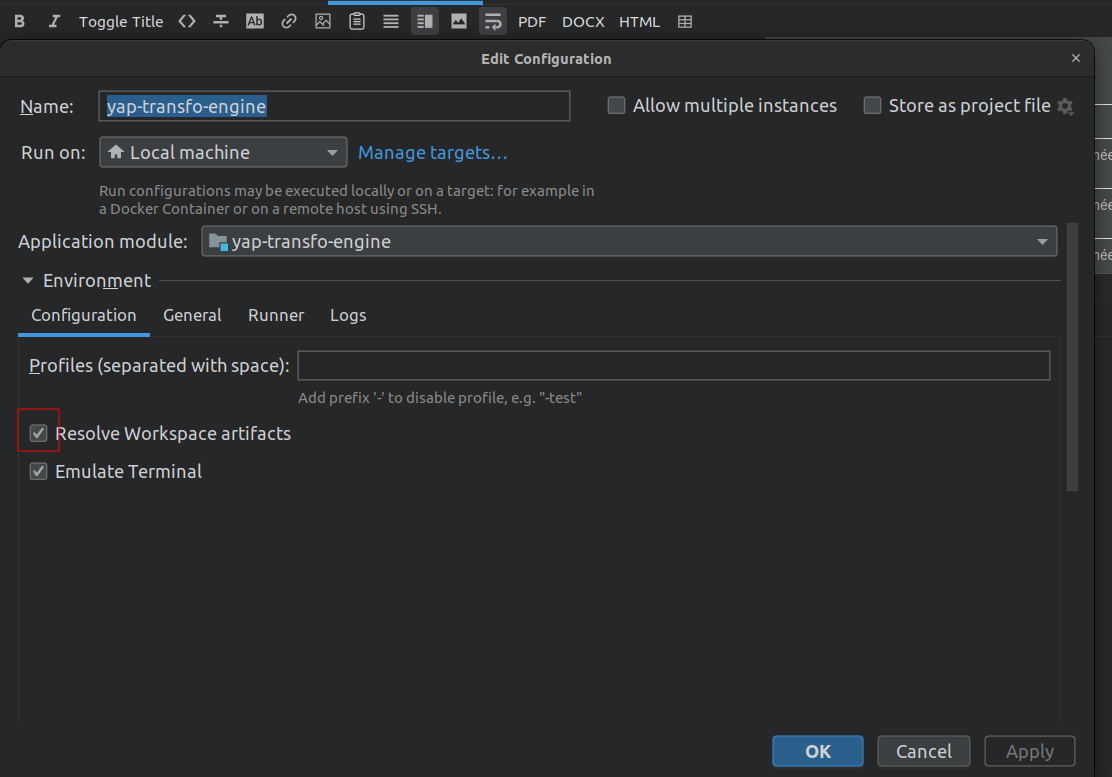Confirm with the OK button
This screenshot has width=1112, height=777.
click(818, 751)
